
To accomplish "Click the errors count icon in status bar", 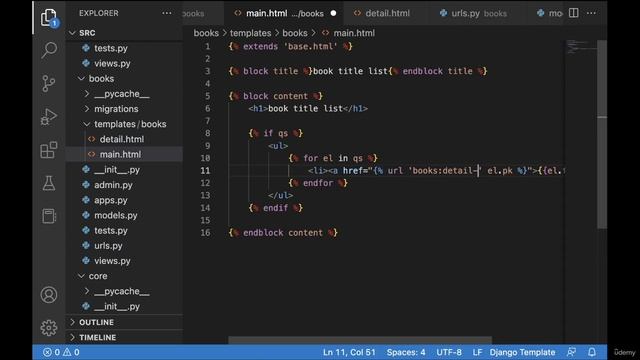I will pos(47,352).
